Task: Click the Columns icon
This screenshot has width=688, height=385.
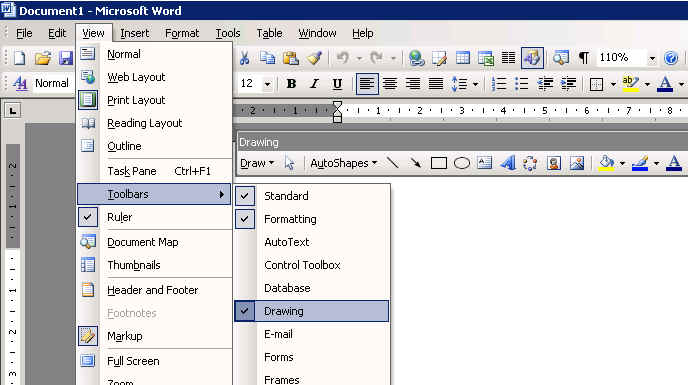Action: (x=509, y=58)
